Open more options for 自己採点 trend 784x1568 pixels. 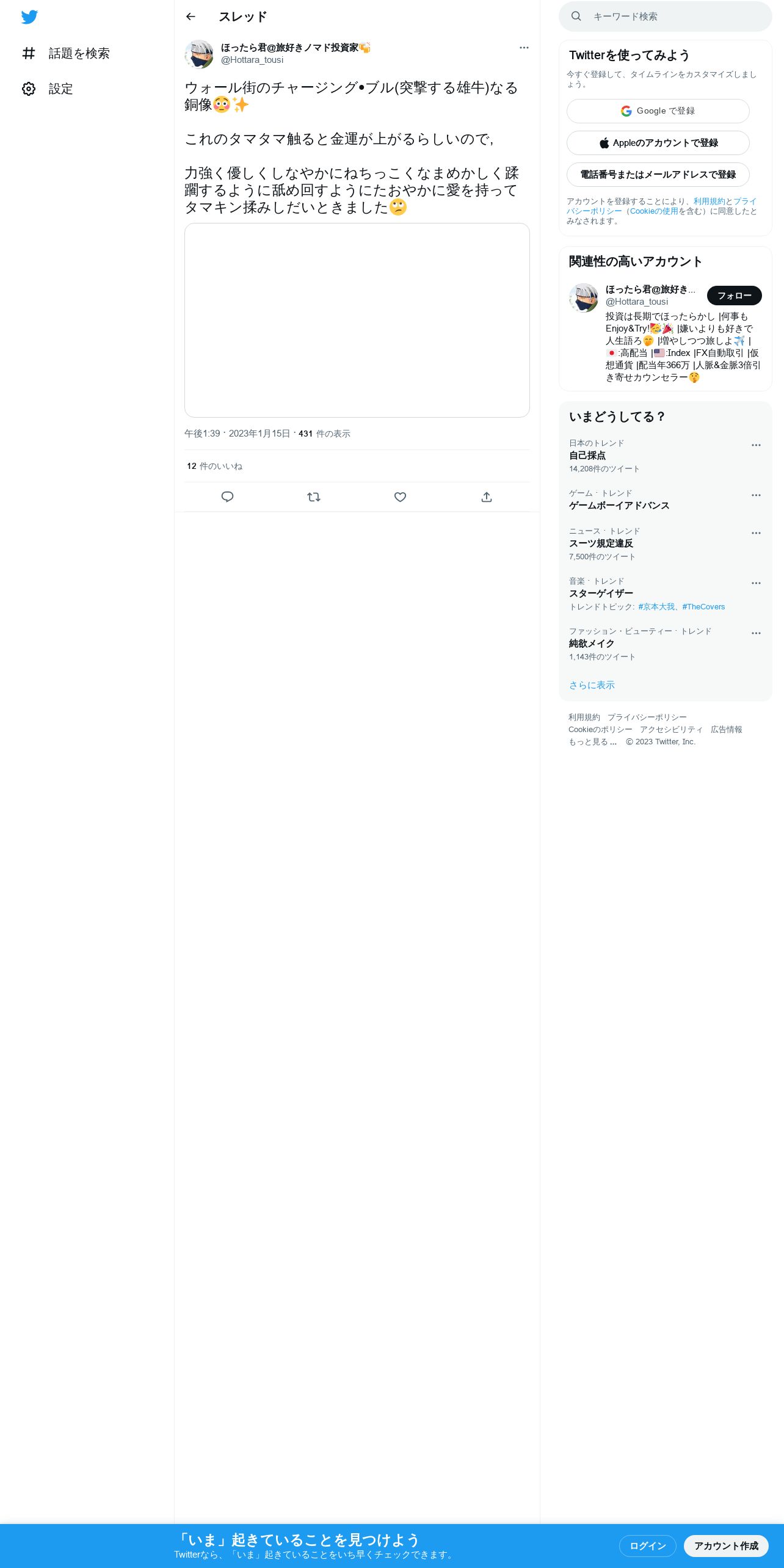tap(756, 445)
